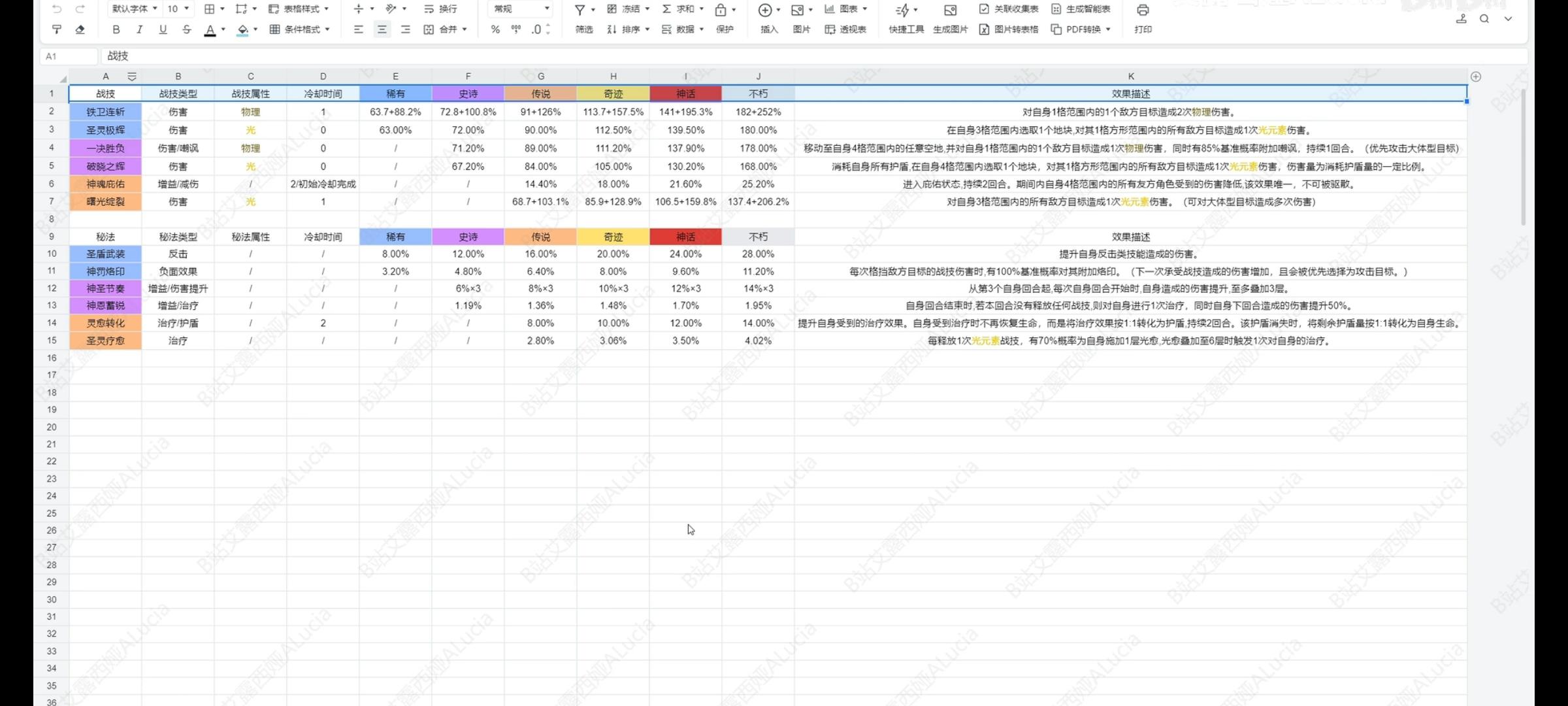Select the format painter tool
1568x706 pixels.
(57, 29)
